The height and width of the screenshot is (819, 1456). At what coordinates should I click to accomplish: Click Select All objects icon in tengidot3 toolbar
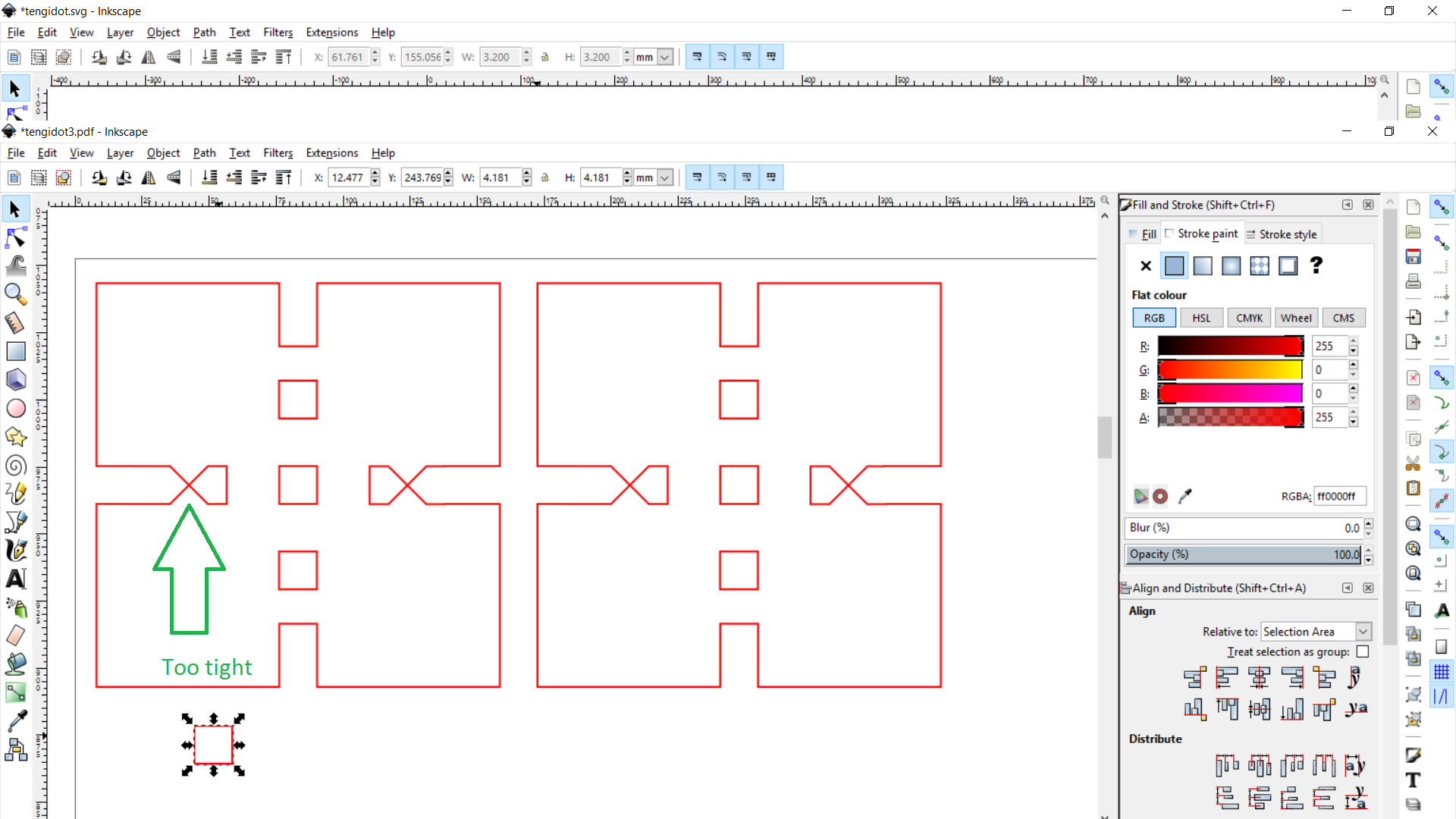[x=14, y=177]
